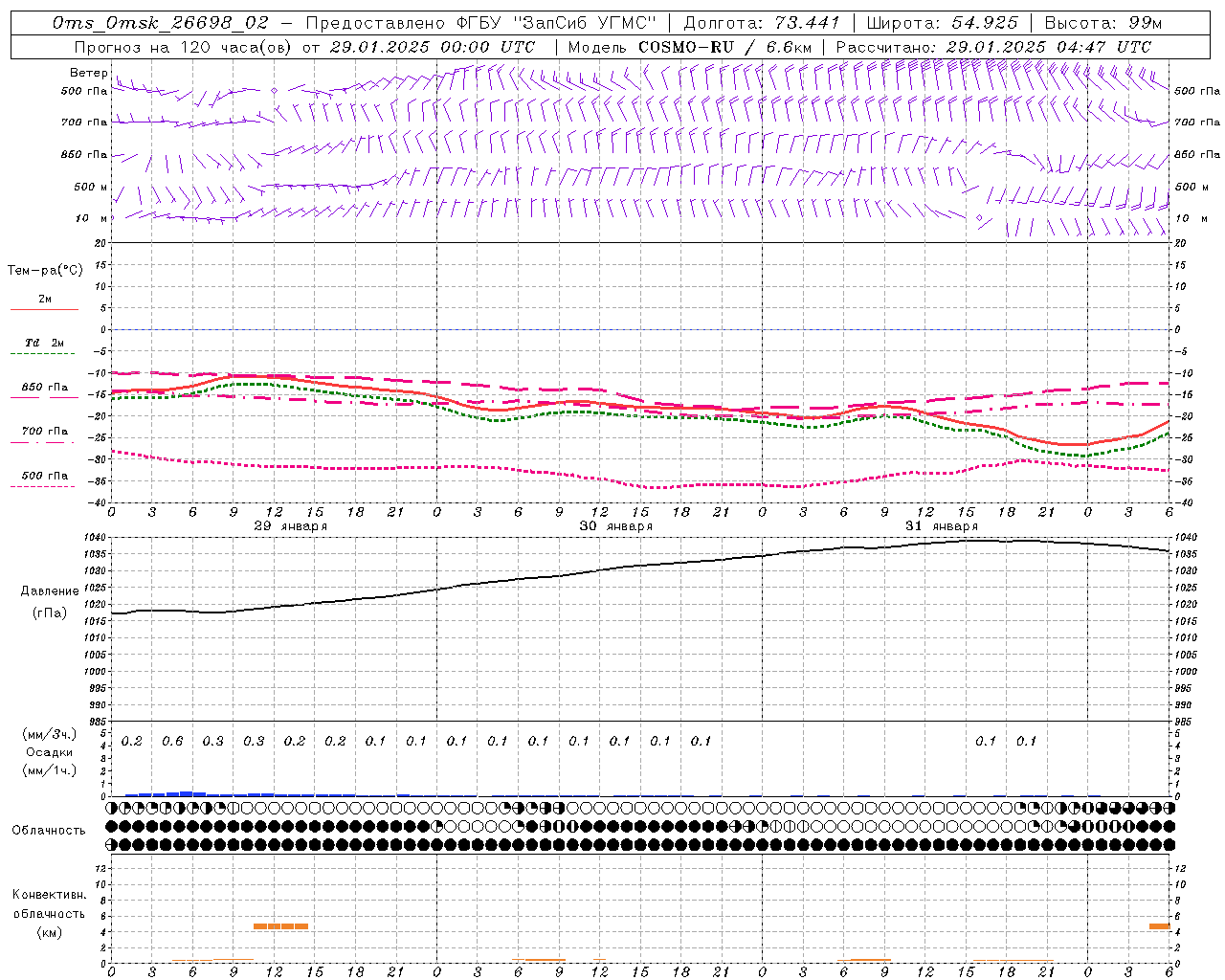Click the 31 января date label
Viewport: 1225px width, 980px height.
(942, 526)
